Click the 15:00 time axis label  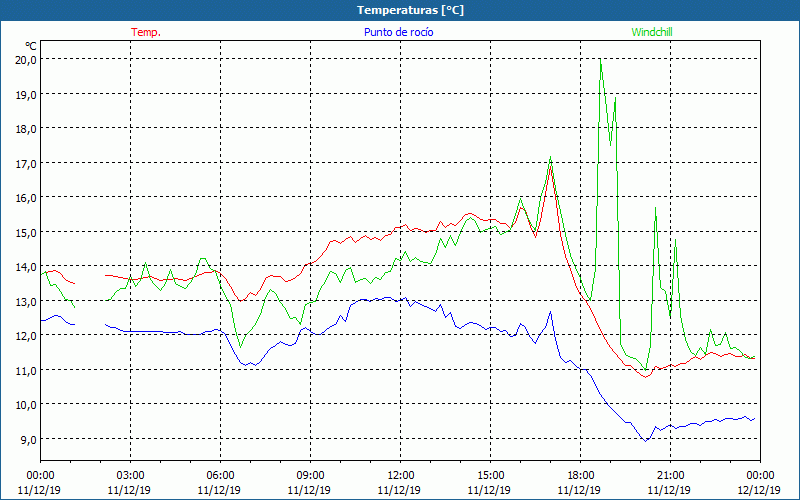click(x=490, y=476)
